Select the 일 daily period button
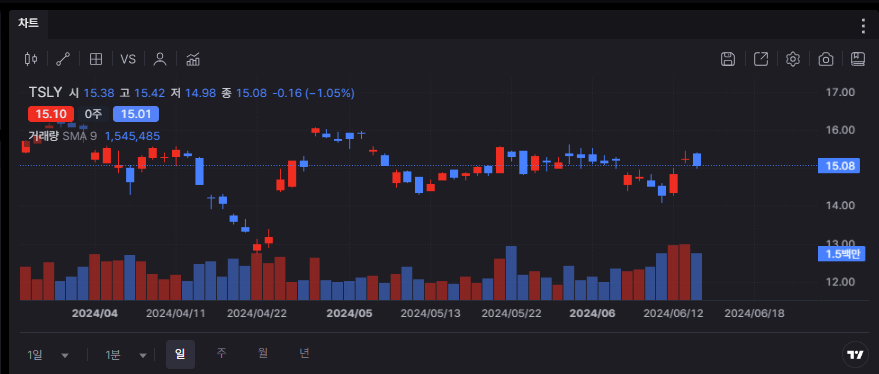Image resolution: width=879 pixels, height=374 pixels. 181,354
